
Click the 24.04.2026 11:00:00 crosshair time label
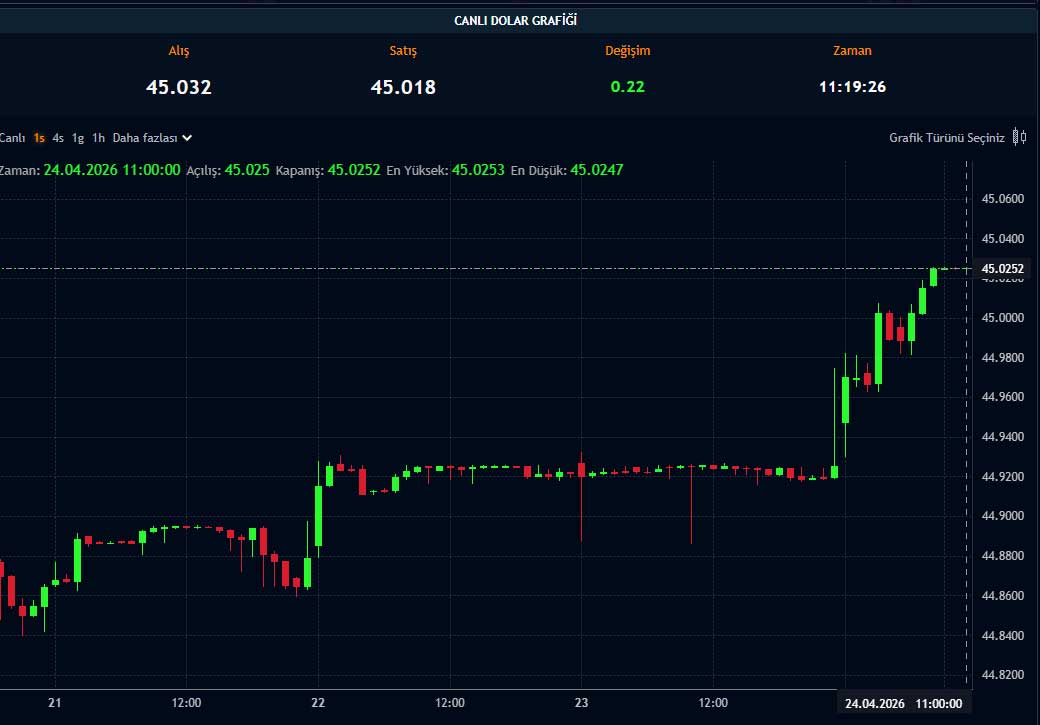(x=903, y=704)
